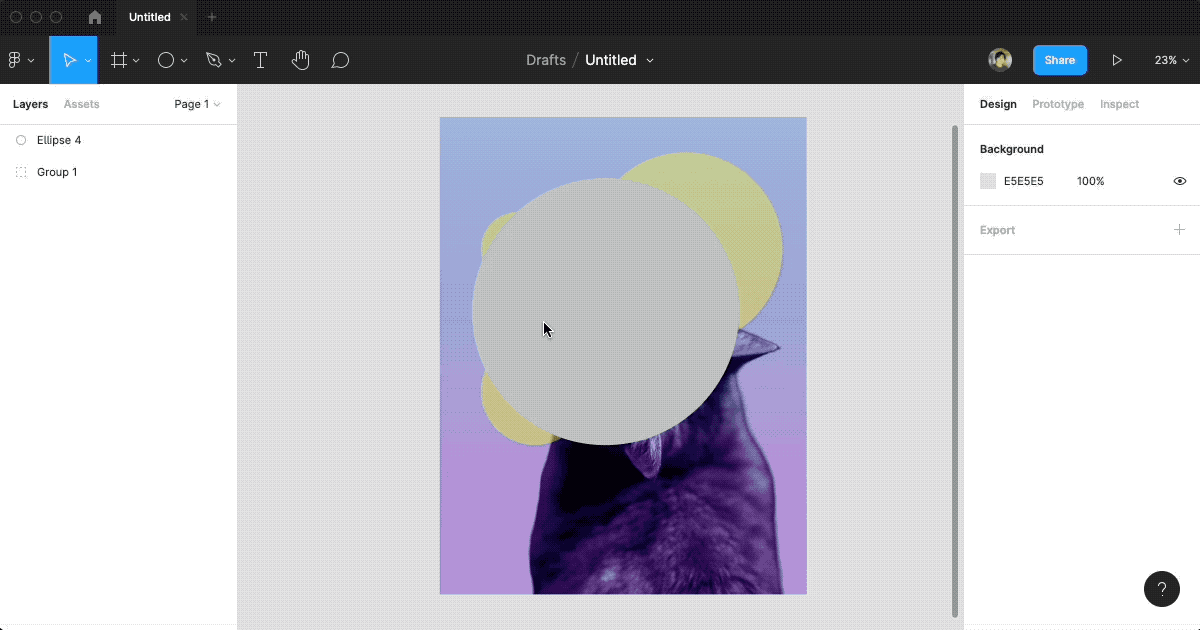1200x630 pixels.
Task: Select the Frame tool
Action: (119, 59)
